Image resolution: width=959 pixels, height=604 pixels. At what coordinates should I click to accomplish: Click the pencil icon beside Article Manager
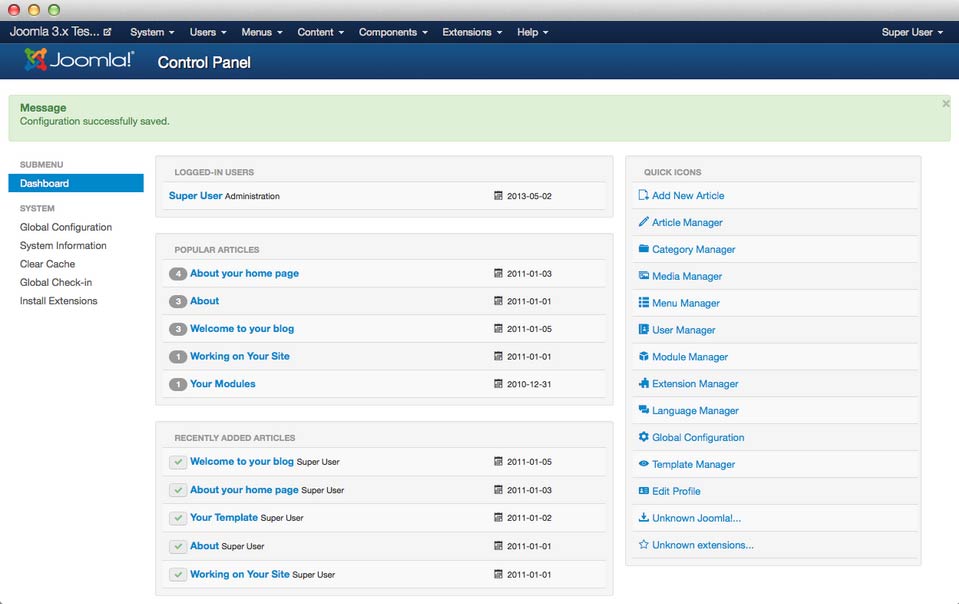tap(644, 222)
